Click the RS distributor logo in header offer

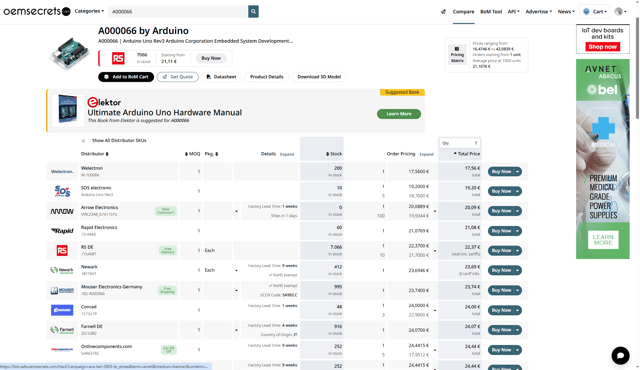coord(118,58)
